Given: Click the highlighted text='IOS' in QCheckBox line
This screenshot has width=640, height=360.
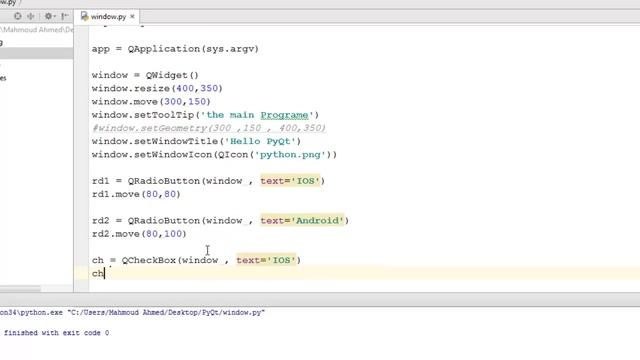Looking at the screenshot, I should pyautogui.click(x=266, y=260).
